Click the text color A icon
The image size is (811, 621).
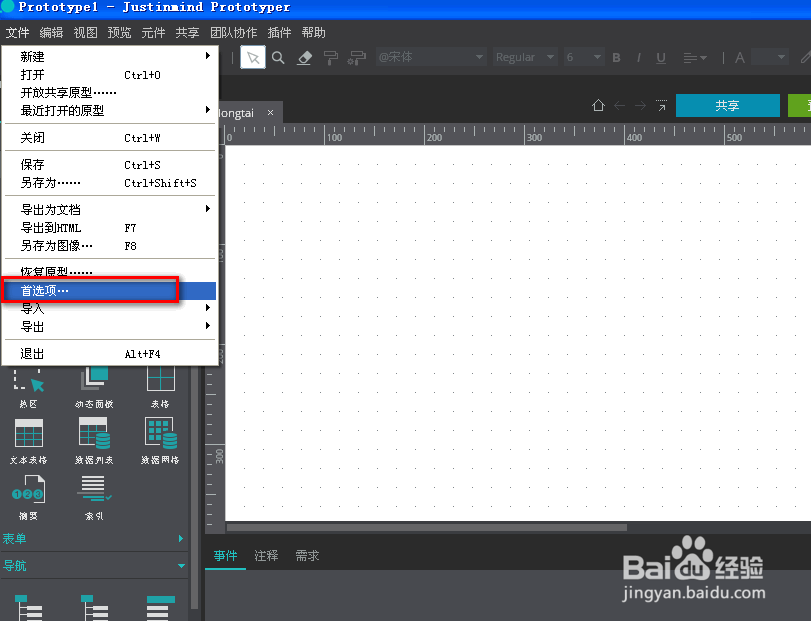(740, 57)
